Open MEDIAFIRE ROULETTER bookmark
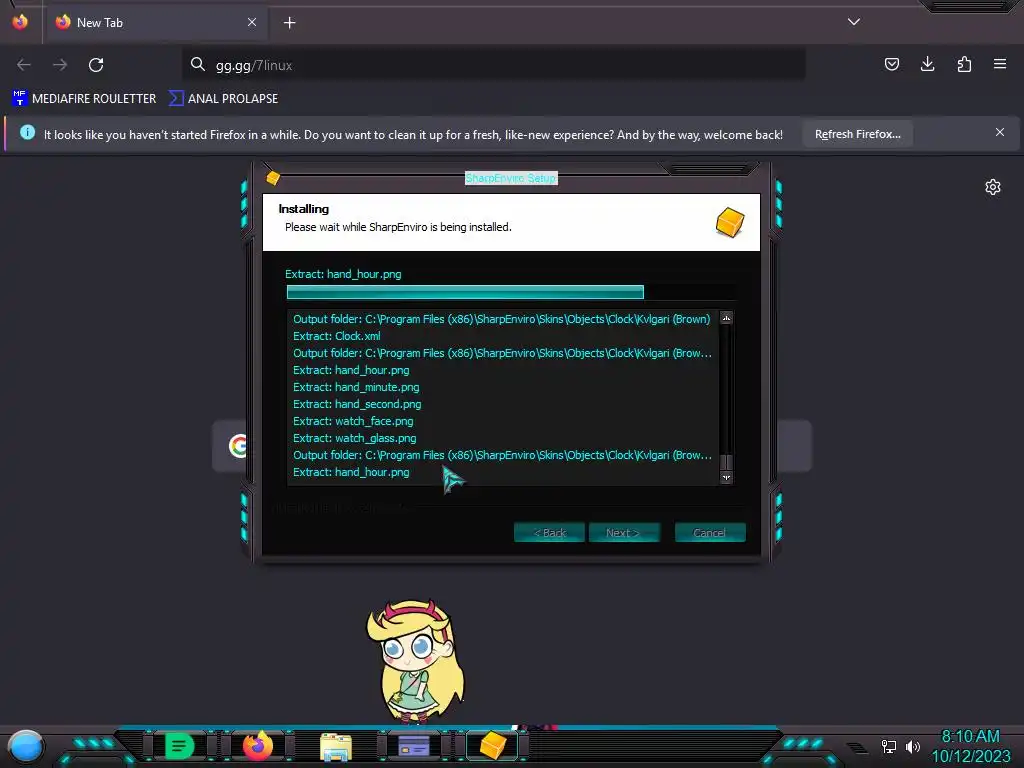This screenshot has width=1024, height=768. tap(84, 99)
